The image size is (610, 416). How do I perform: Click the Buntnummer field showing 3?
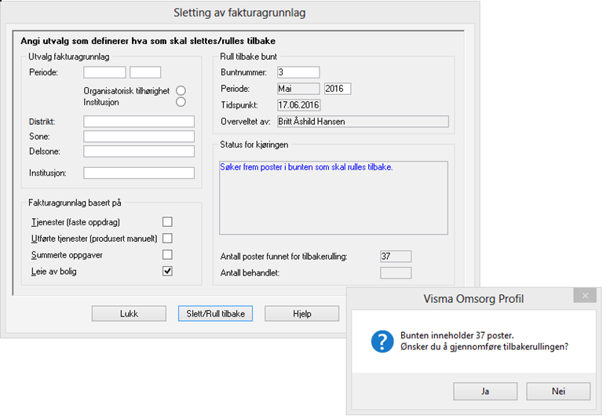point(298,72)
